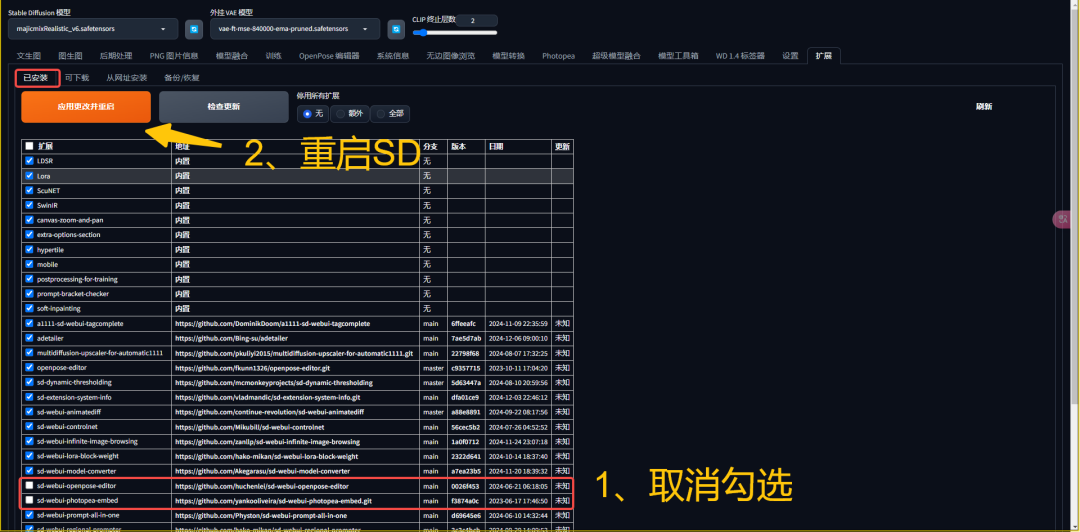The width and height of the screenshot is (1080, 532).
Task: Open the 训练 tab
Action: [x=273, y=56]
